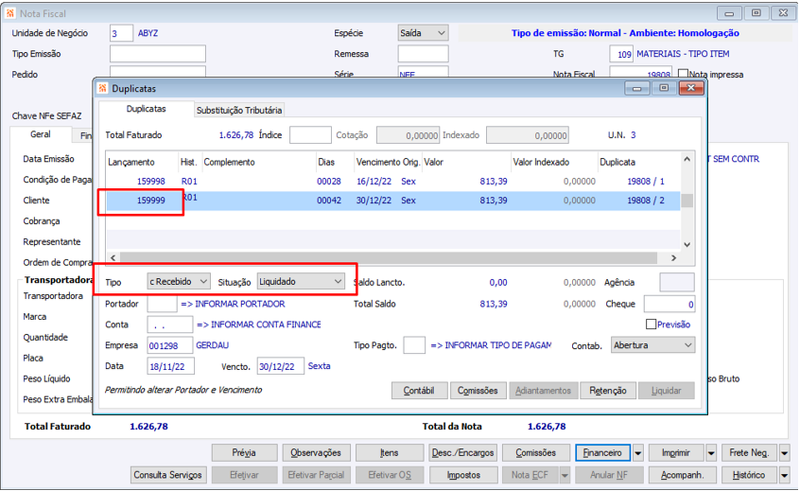Click the Acompanh. button
The height and width of the screenshot is (491, 800).
pyautogui.click(x=682, y=475)
